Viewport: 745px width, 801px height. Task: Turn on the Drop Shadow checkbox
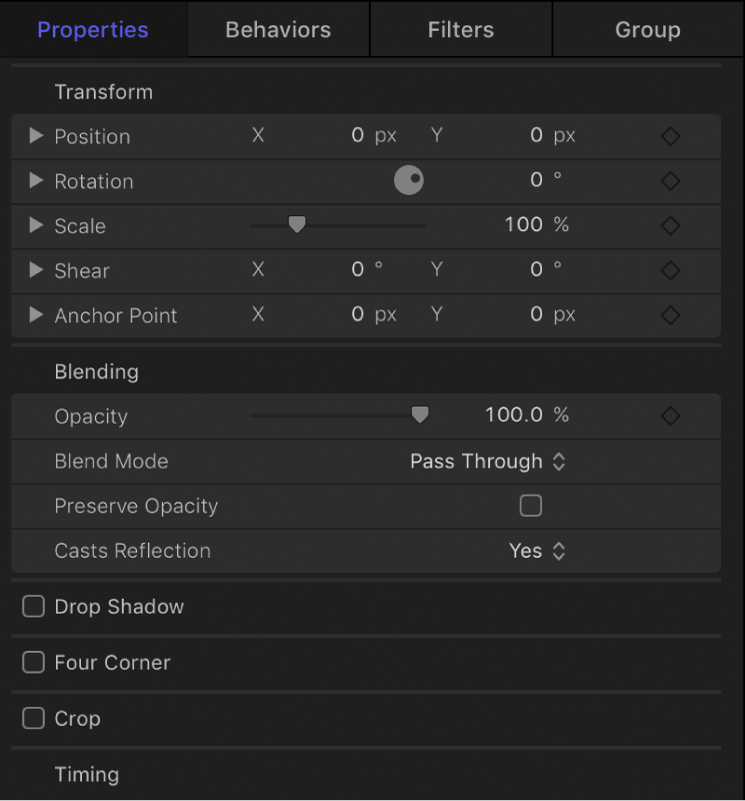point(34,607)
